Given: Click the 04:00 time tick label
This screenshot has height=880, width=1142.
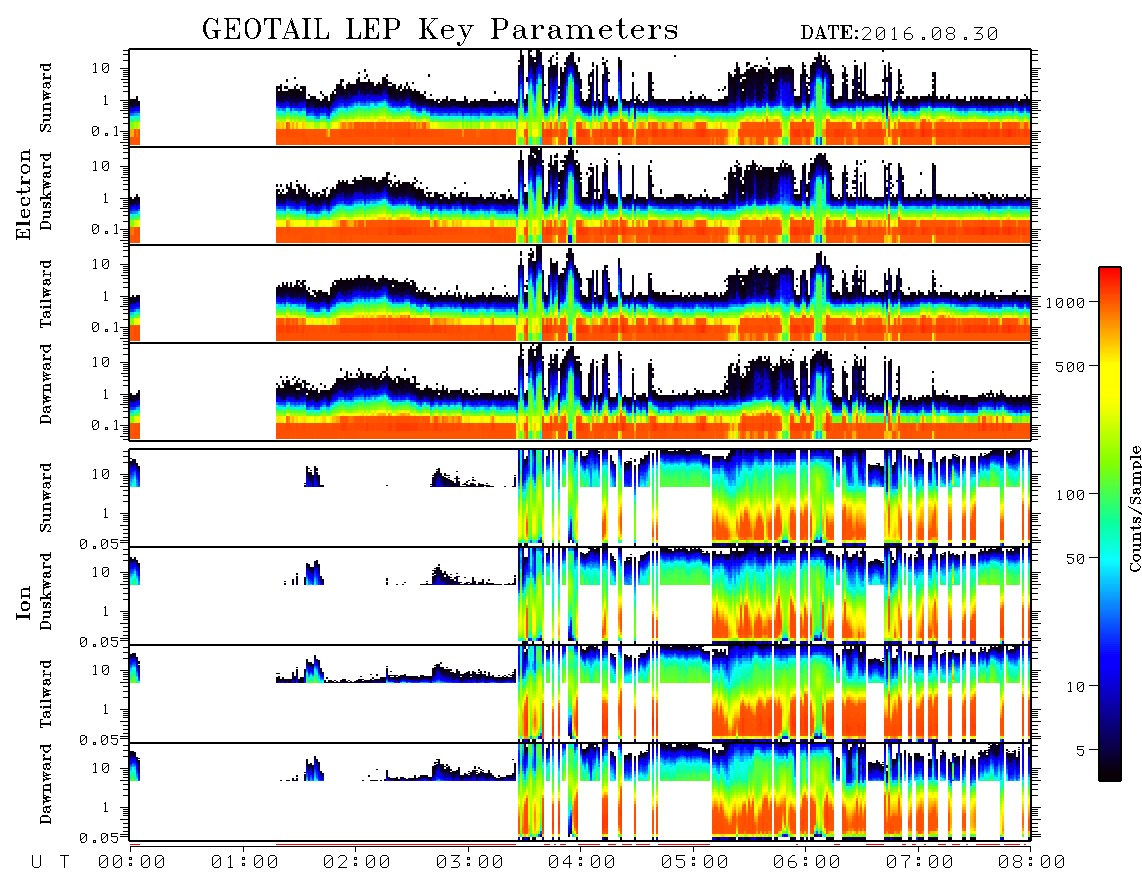Looking at the screenshot, I should [x=581, y=863].
